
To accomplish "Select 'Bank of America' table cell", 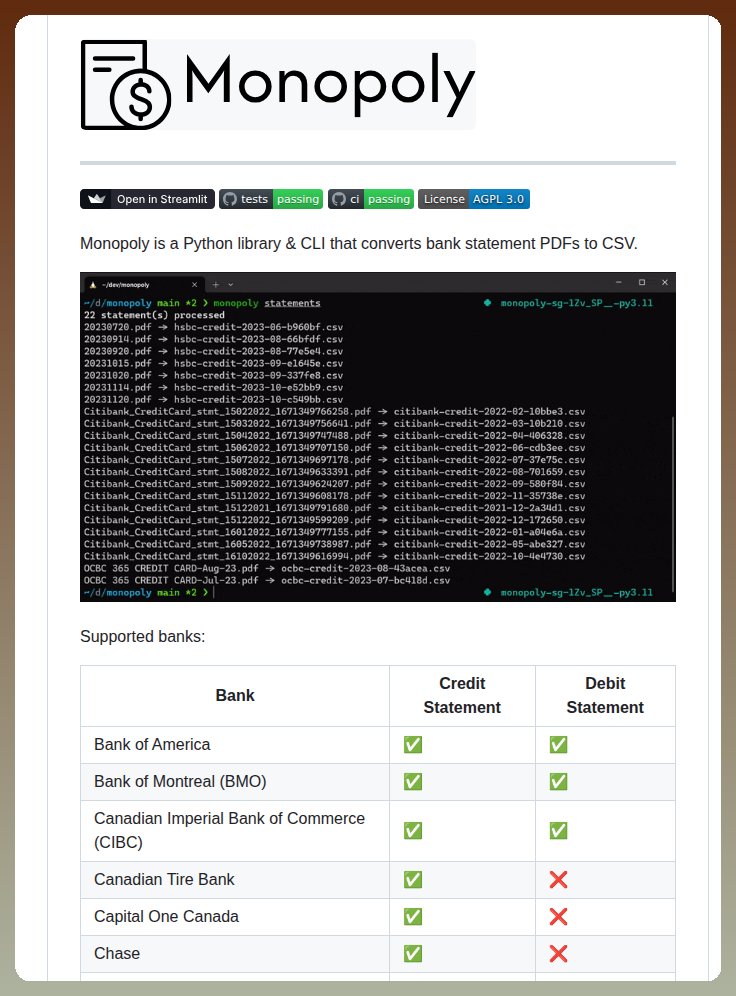I will tap(235, 744).
